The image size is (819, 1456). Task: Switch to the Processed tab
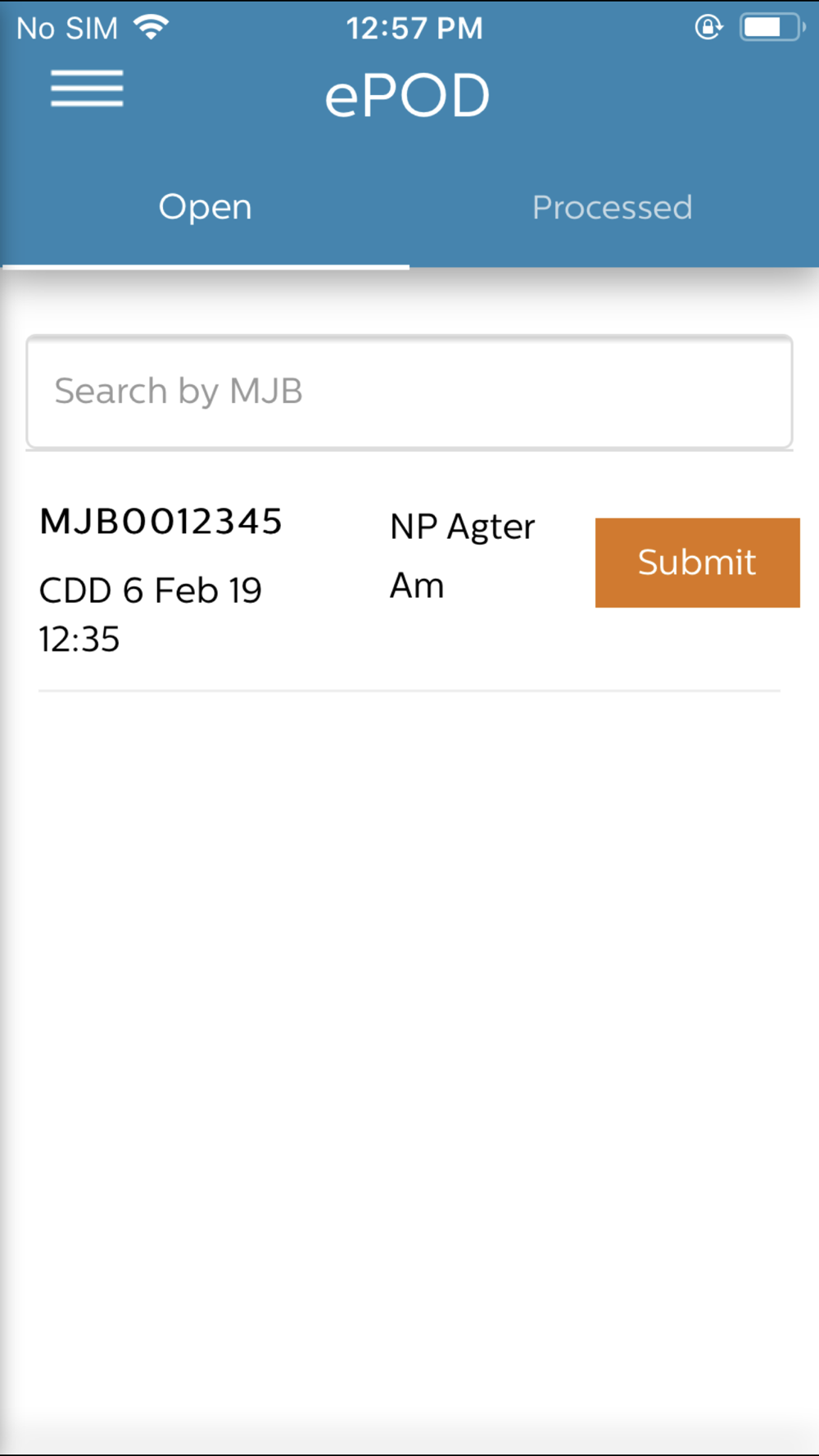point(612,207)
